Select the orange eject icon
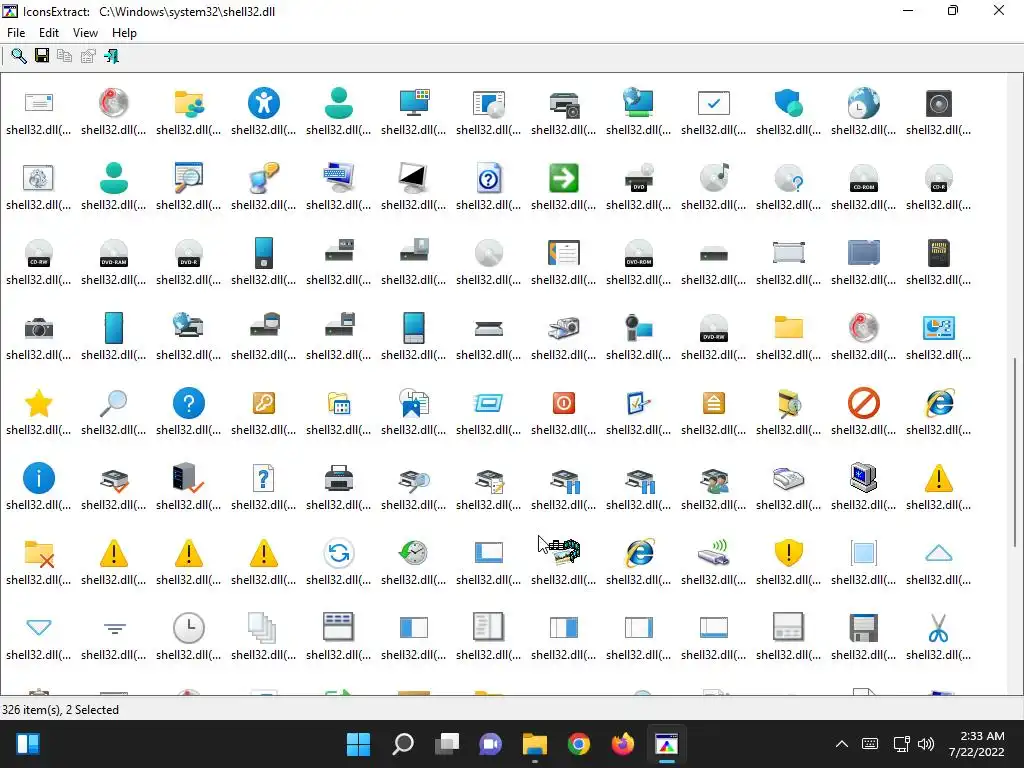The width and height of the screenshot is (1024, 768). pos(714,403)
